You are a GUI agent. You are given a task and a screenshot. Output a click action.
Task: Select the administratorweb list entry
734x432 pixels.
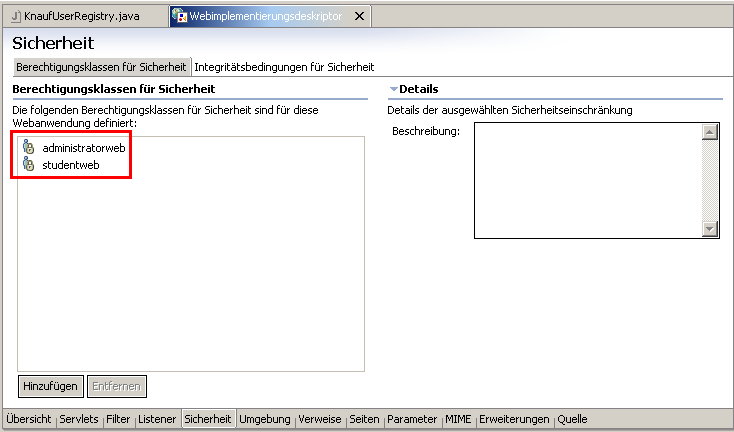83,148
